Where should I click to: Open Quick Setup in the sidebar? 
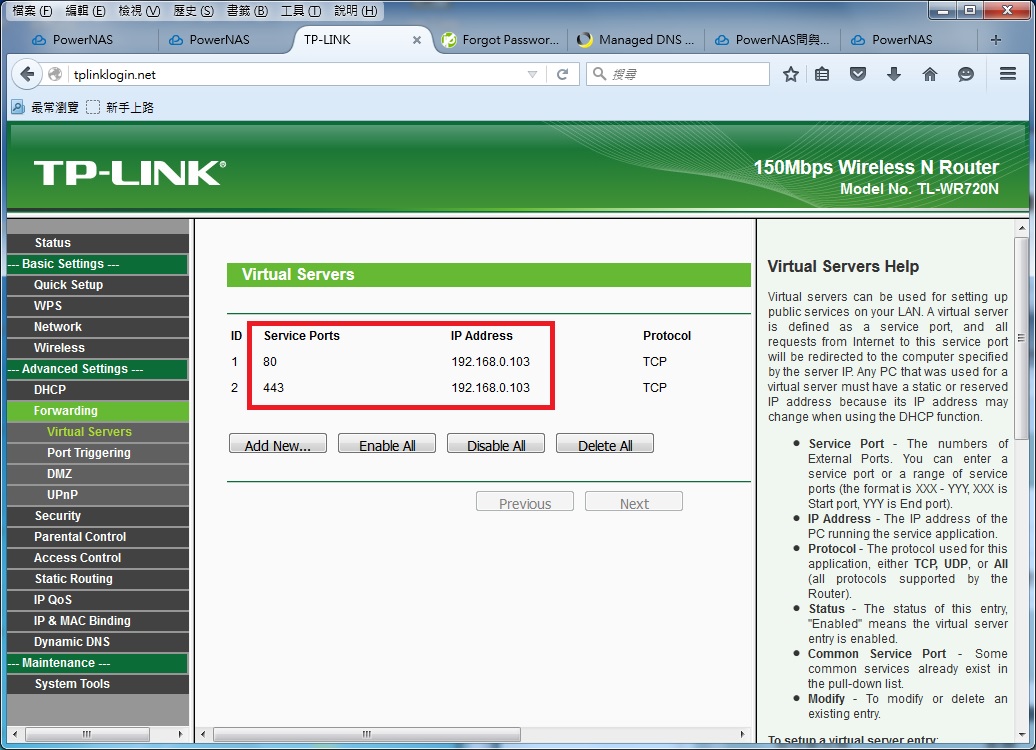(x=98, y=285)
